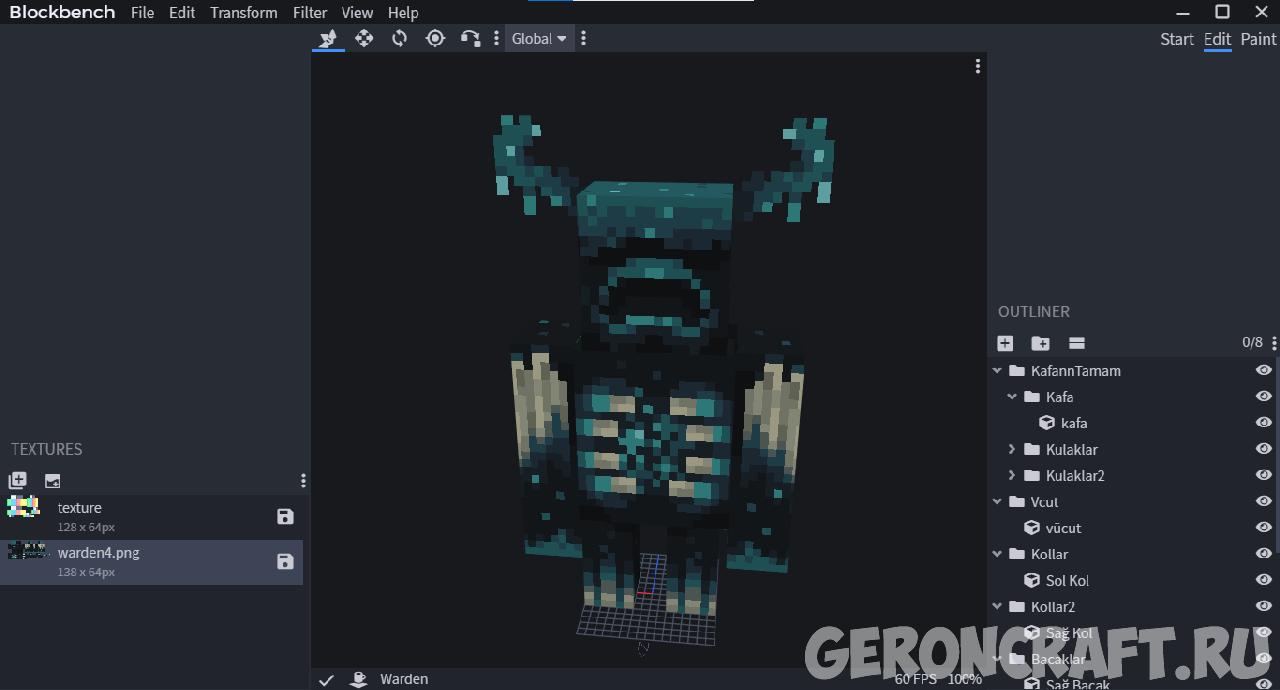Open the Transform menu

244,13
